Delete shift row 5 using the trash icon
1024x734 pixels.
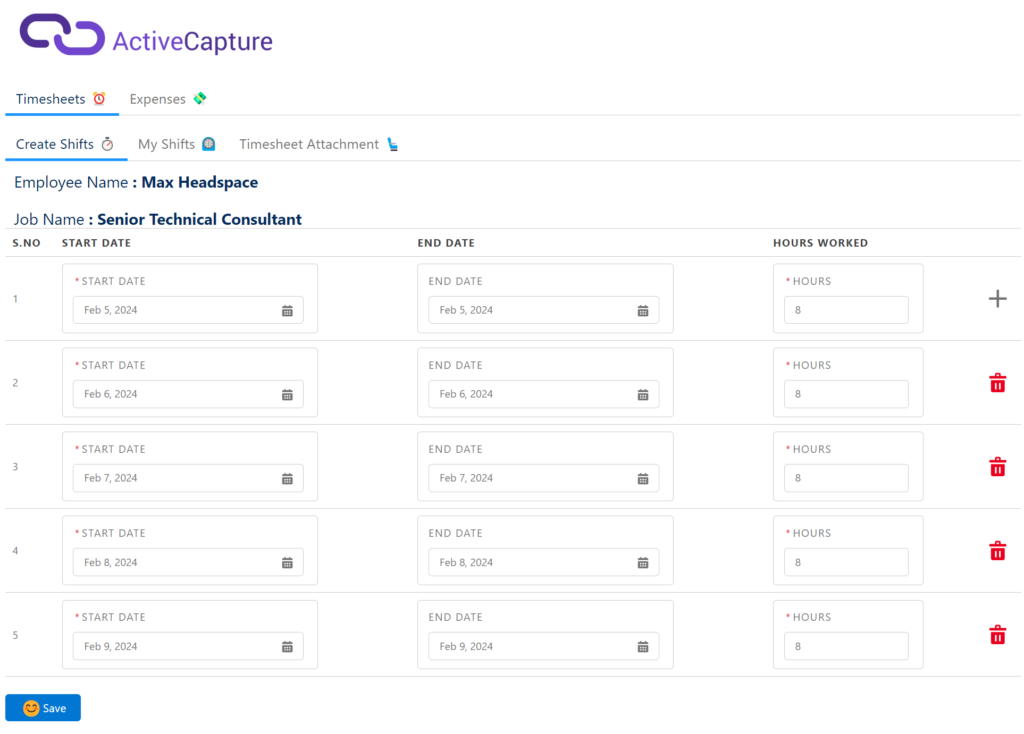(x=996, y=634)
